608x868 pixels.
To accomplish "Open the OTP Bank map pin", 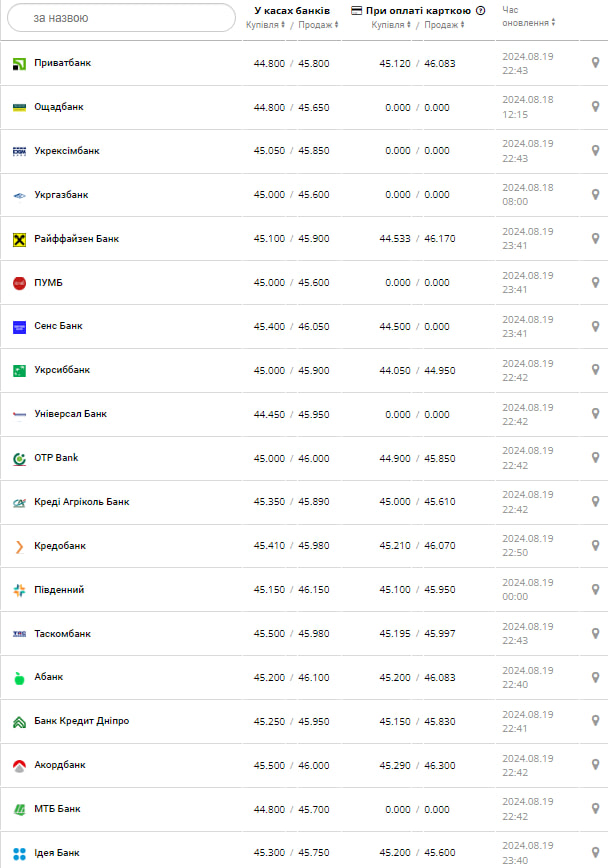I will 595,458.
